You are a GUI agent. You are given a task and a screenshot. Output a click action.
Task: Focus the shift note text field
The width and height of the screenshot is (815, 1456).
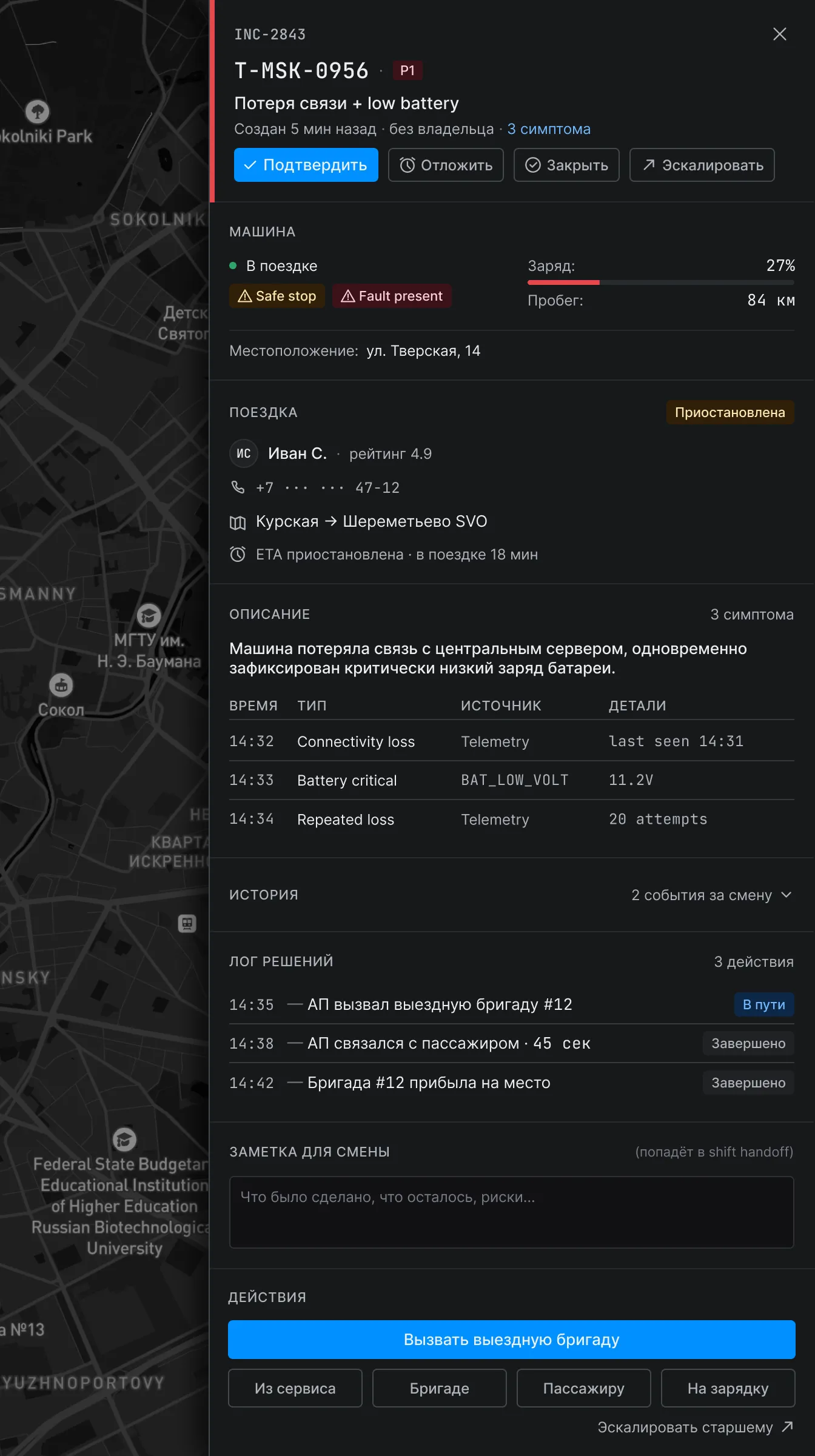[x=512, y=1212]
